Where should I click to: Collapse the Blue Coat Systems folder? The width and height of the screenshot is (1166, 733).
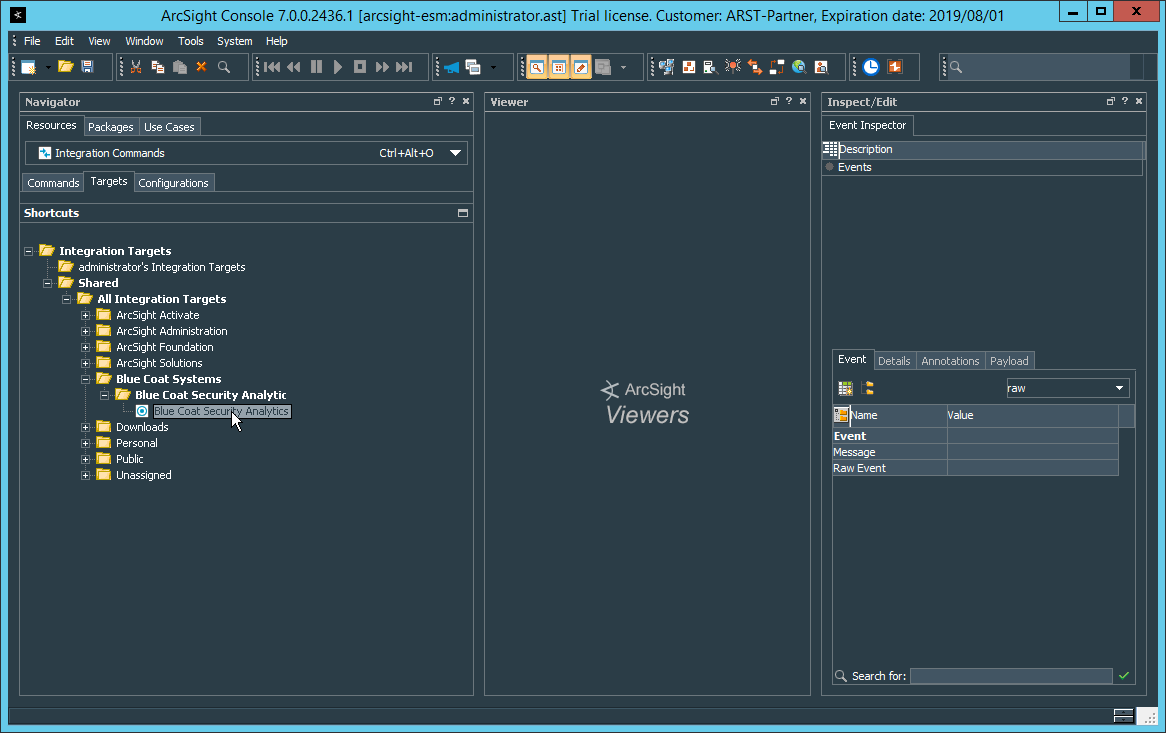tap(86, 379)
